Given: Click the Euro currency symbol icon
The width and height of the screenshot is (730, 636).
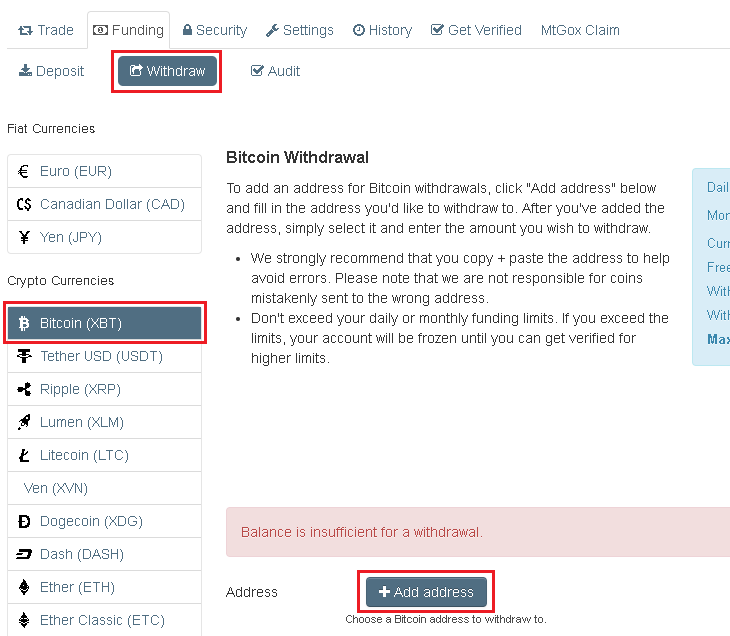Looking at the screenshot, I should tap(24, 171).
